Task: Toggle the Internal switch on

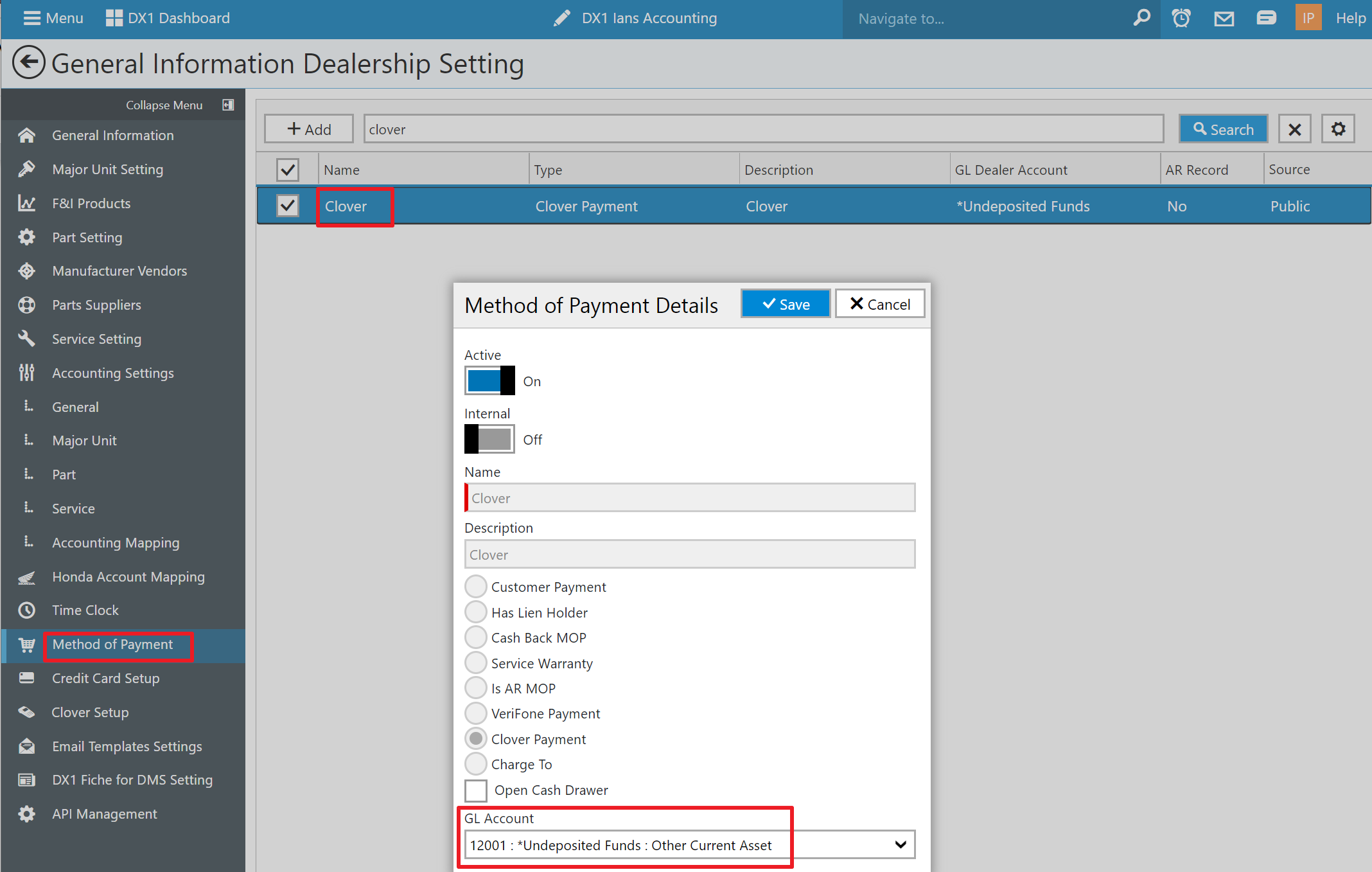Action: [x=489, y=439]
